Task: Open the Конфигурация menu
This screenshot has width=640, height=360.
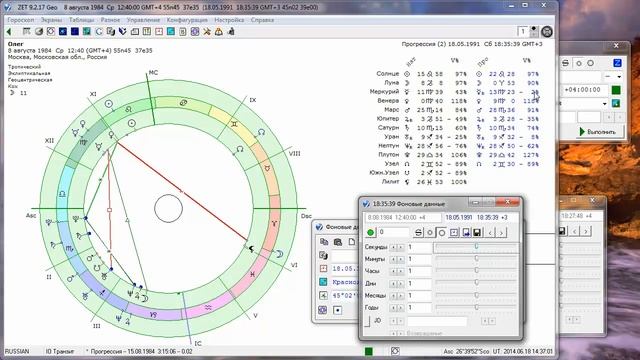Action: (187, 20)
